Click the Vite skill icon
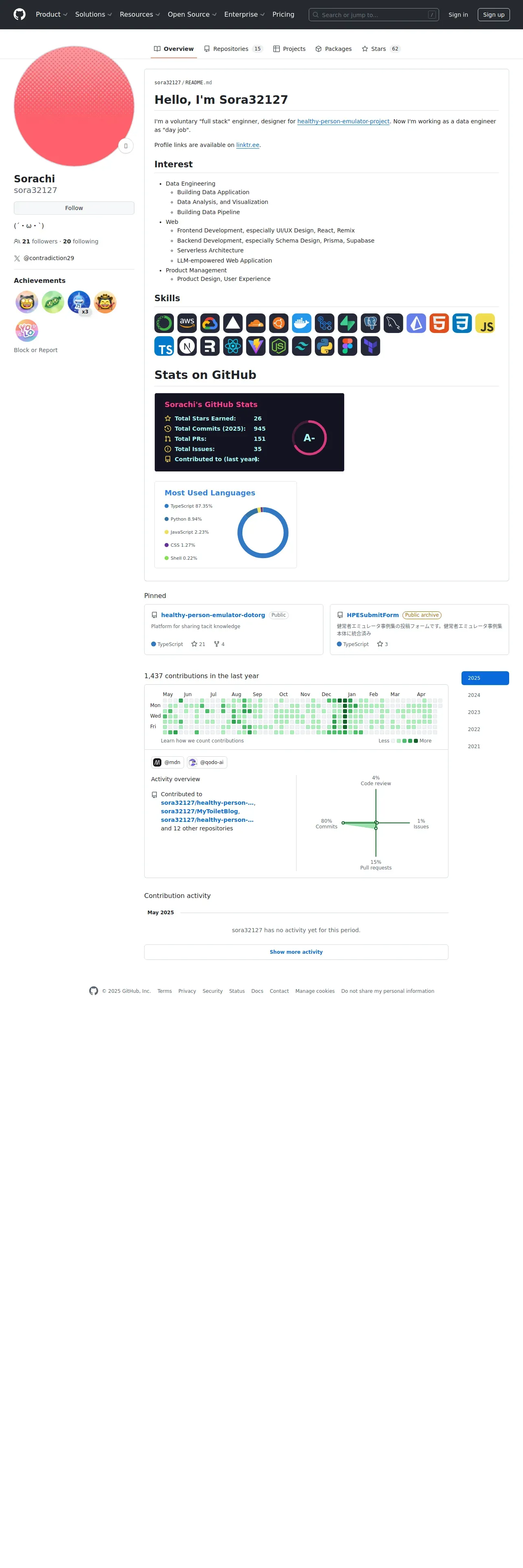523x1568 pixels. pos(256,346)
